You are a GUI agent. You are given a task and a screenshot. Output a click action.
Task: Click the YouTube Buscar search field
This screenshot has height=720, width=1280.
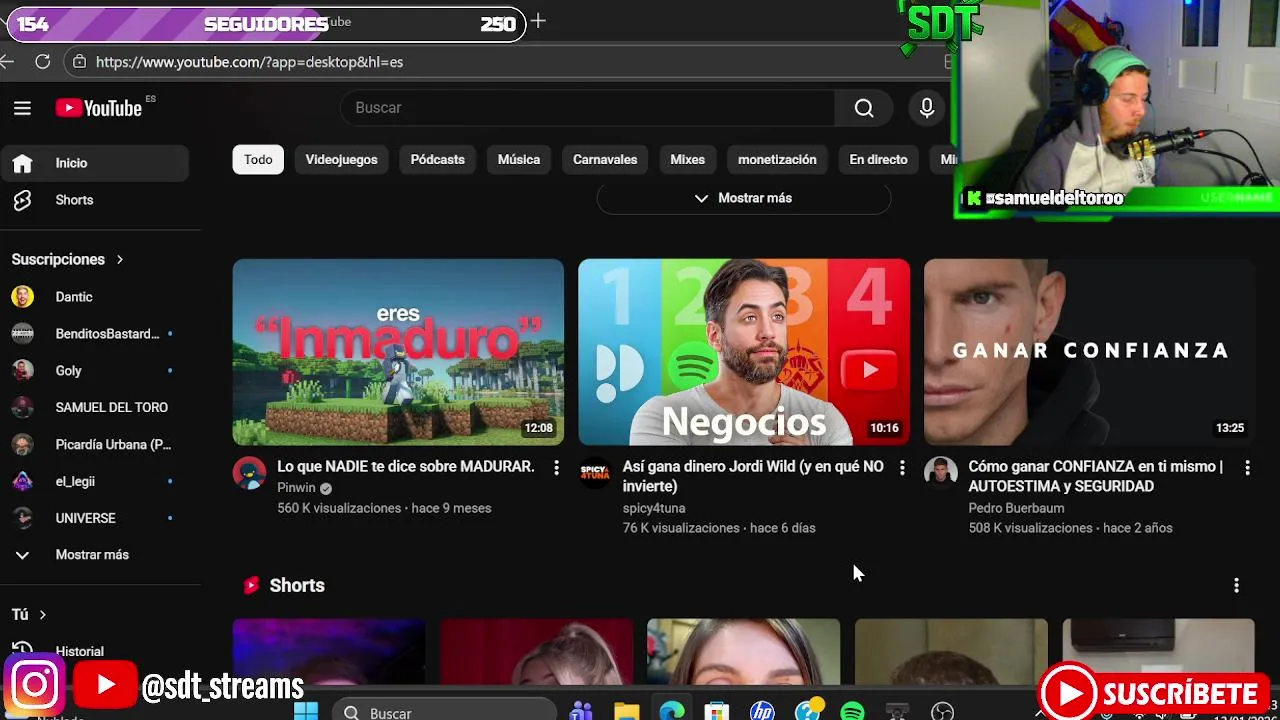point(588,108)
